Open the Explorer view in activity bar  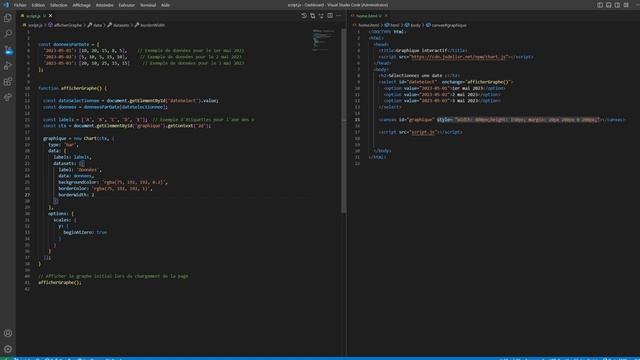click(8, 18)
